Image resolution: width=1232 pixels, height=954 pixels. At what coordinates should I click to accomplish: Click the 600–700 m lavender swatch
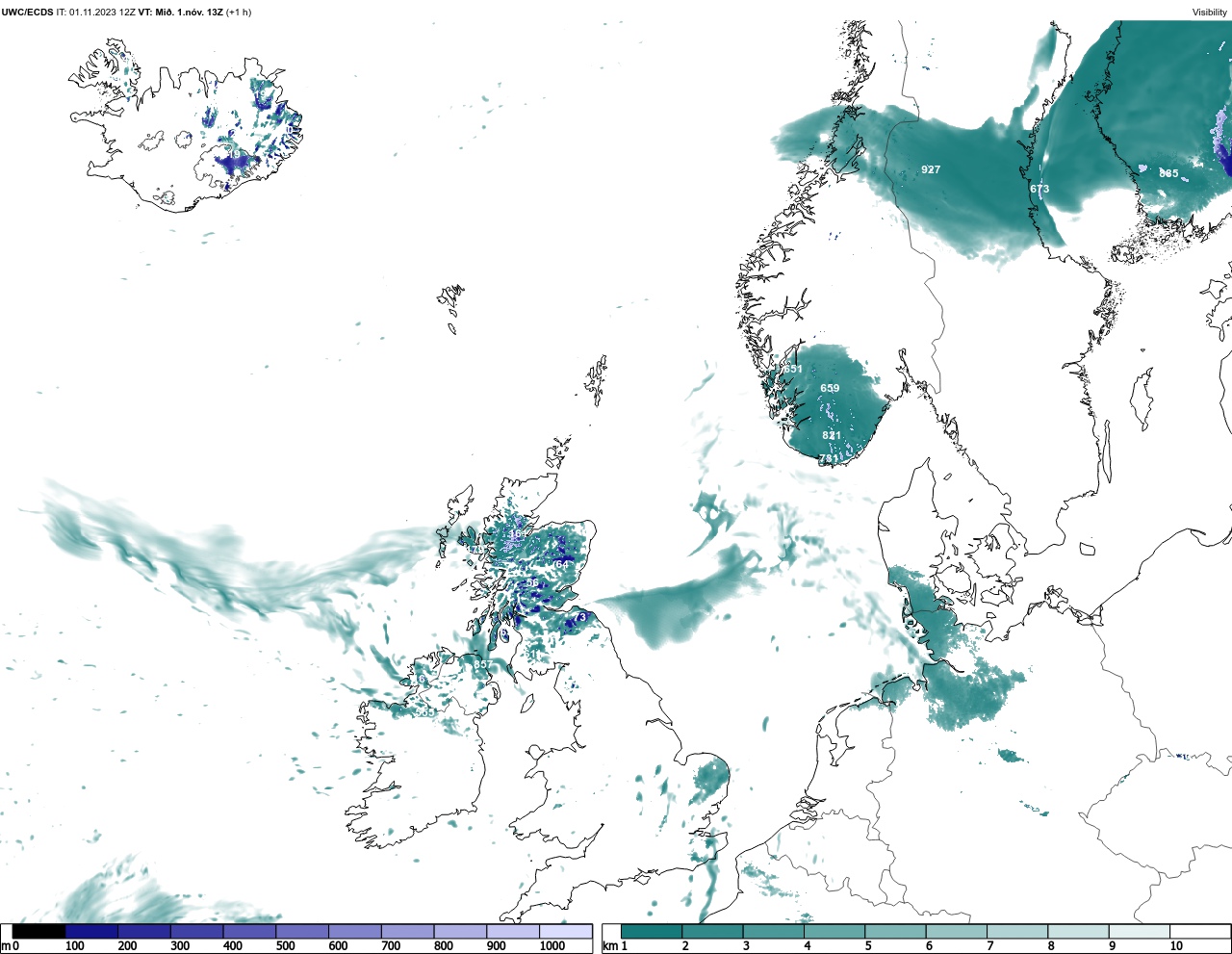click(x=354, y=931)
